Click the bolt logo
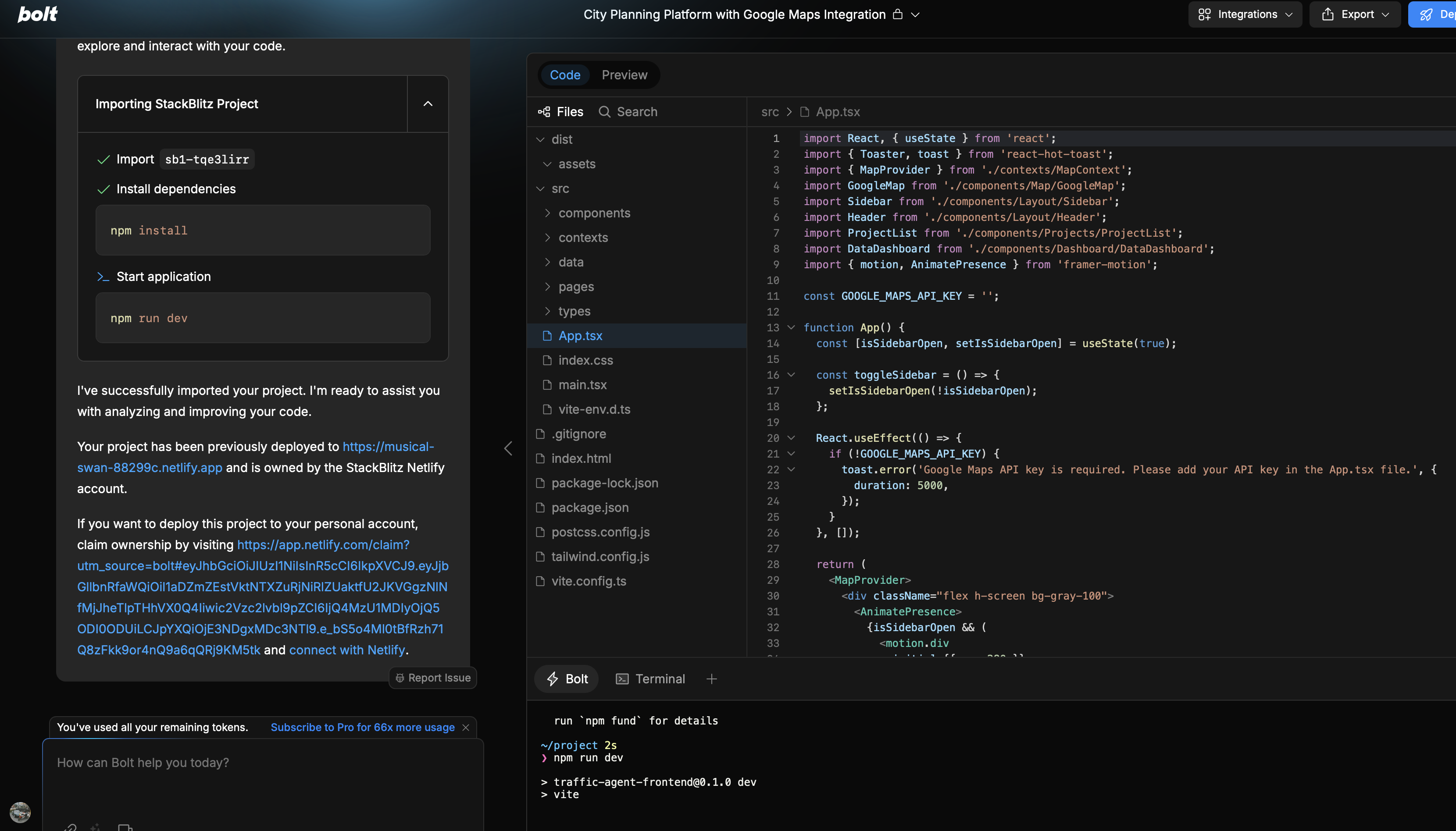The image size is (1456, 831). click(37, 14)
